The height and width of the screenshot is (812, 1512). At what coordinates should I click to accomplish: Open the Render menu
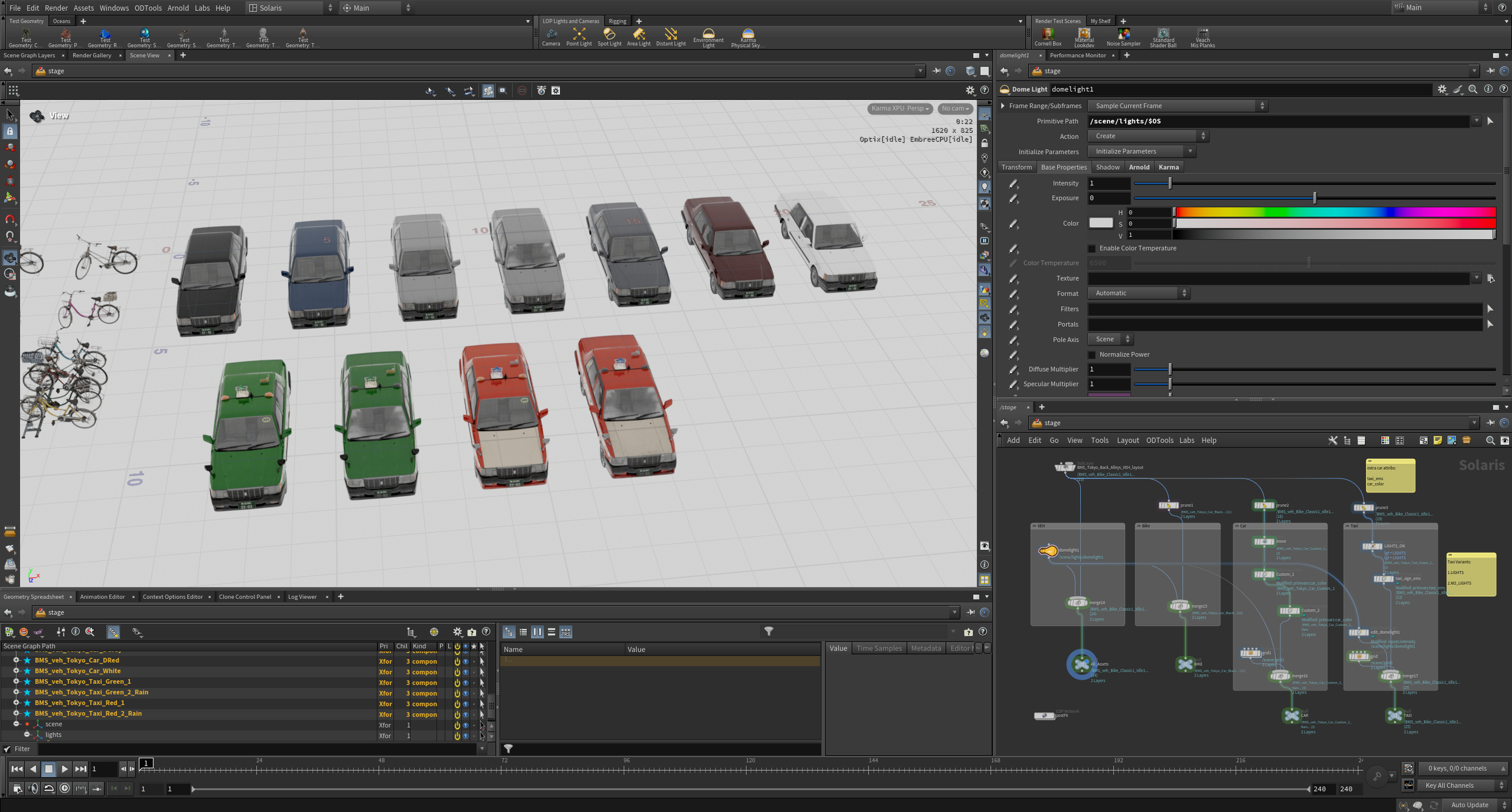coord(56,8)
